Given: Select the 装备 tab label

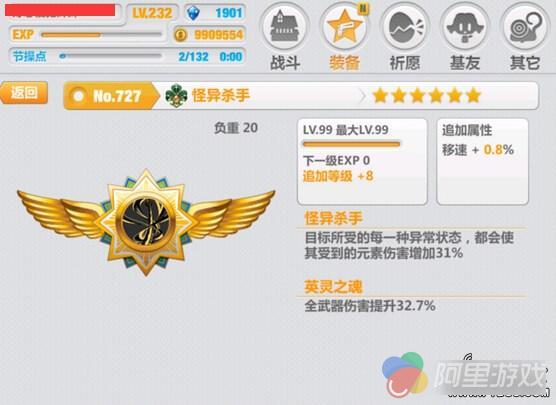Looking at the screenshot, I should 345,63.
